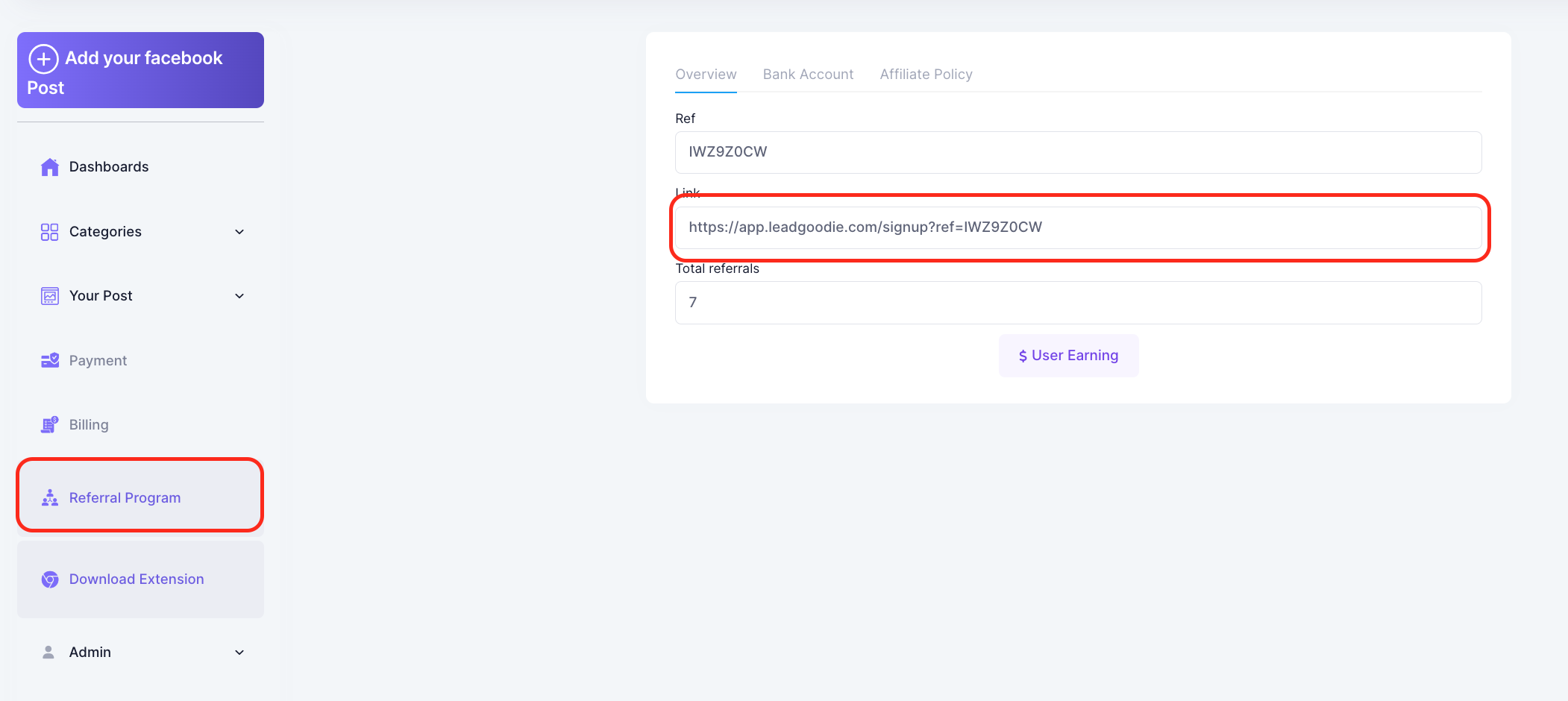This screenshot has height=701, width=1568.
Task: Click the Referral Program people icon
Action: 49,498
